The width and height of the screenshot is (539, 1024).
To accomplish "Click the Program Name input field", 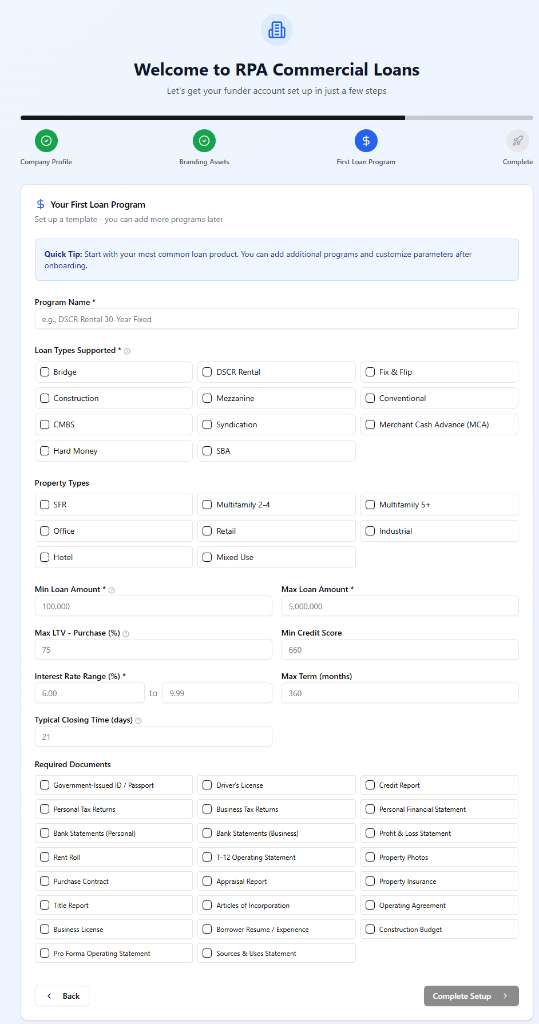I will pos(276,319).
